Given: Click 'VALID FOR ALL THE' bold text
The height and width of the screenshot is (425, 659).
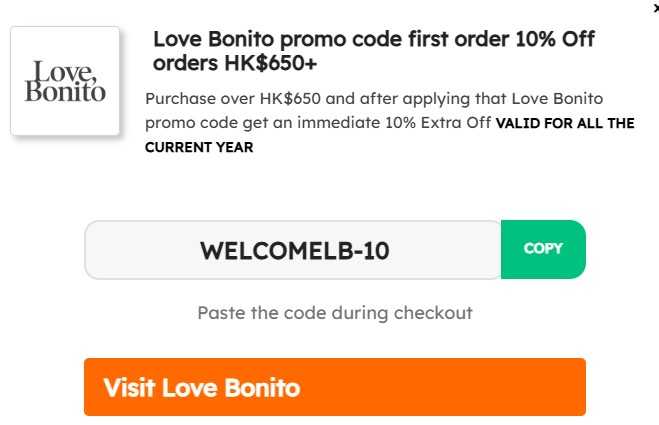Looking at the screenshot, I should (x=565, y=124).
